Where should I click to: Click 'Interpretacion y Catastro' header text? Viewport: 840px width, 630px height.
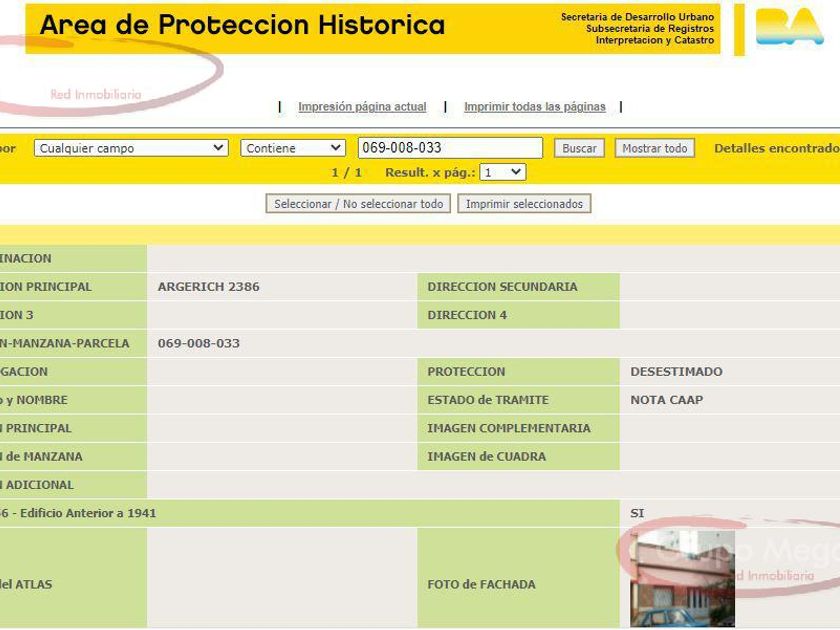(655, 40)
